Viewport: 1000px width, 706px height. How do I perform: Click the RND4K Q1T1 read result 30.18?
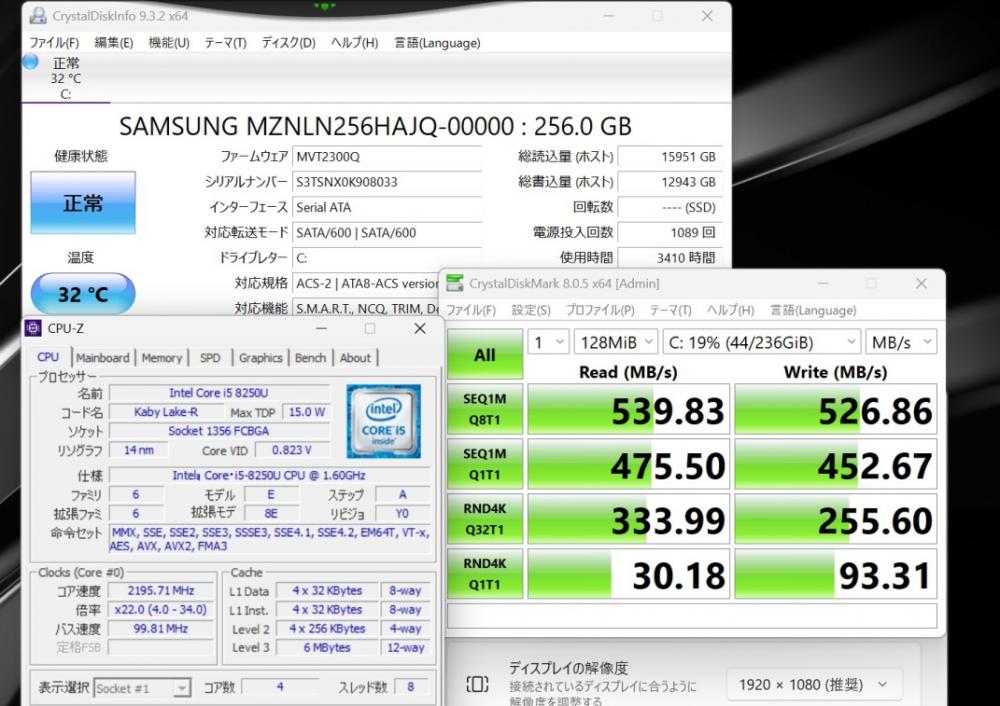click(628, 574)
